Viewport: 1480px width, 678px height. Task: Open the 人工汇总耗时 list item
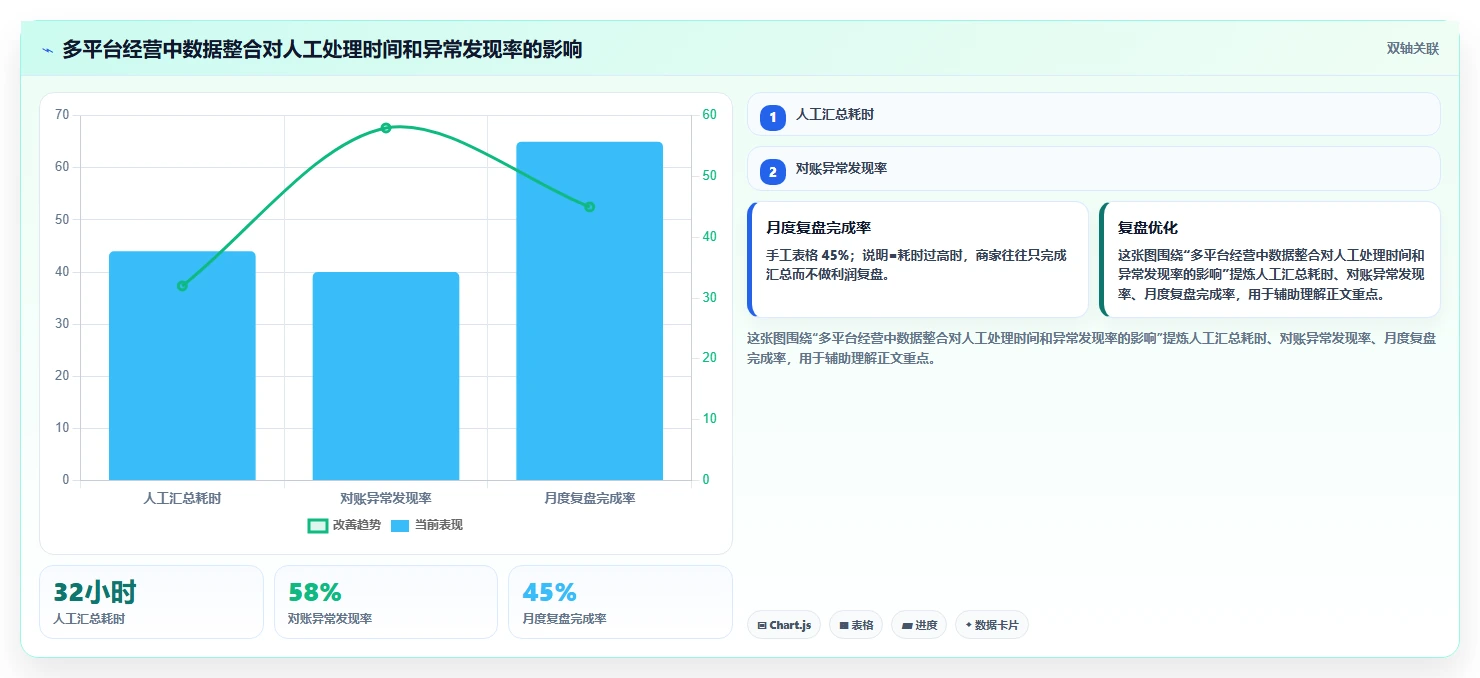[x=1093, y=115]
